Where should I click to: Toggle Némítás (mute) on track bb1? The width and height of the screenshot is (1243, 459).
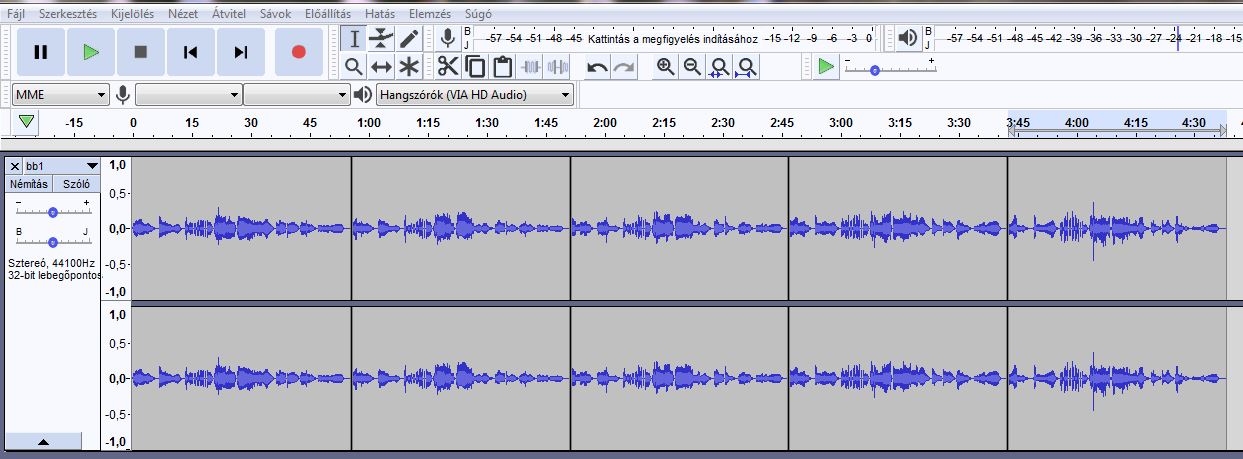coord(28,184)
